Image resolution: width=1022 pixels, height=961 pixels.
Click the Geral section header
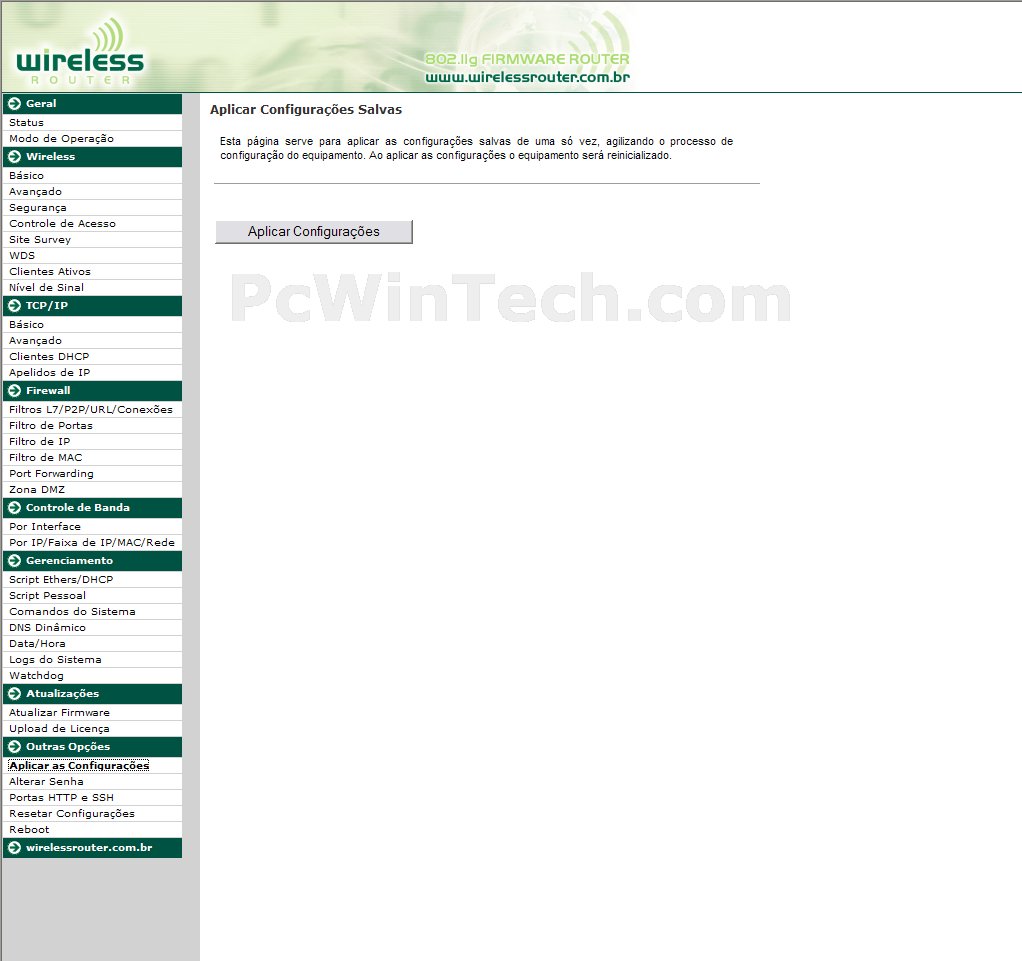[x=93, y=104]
